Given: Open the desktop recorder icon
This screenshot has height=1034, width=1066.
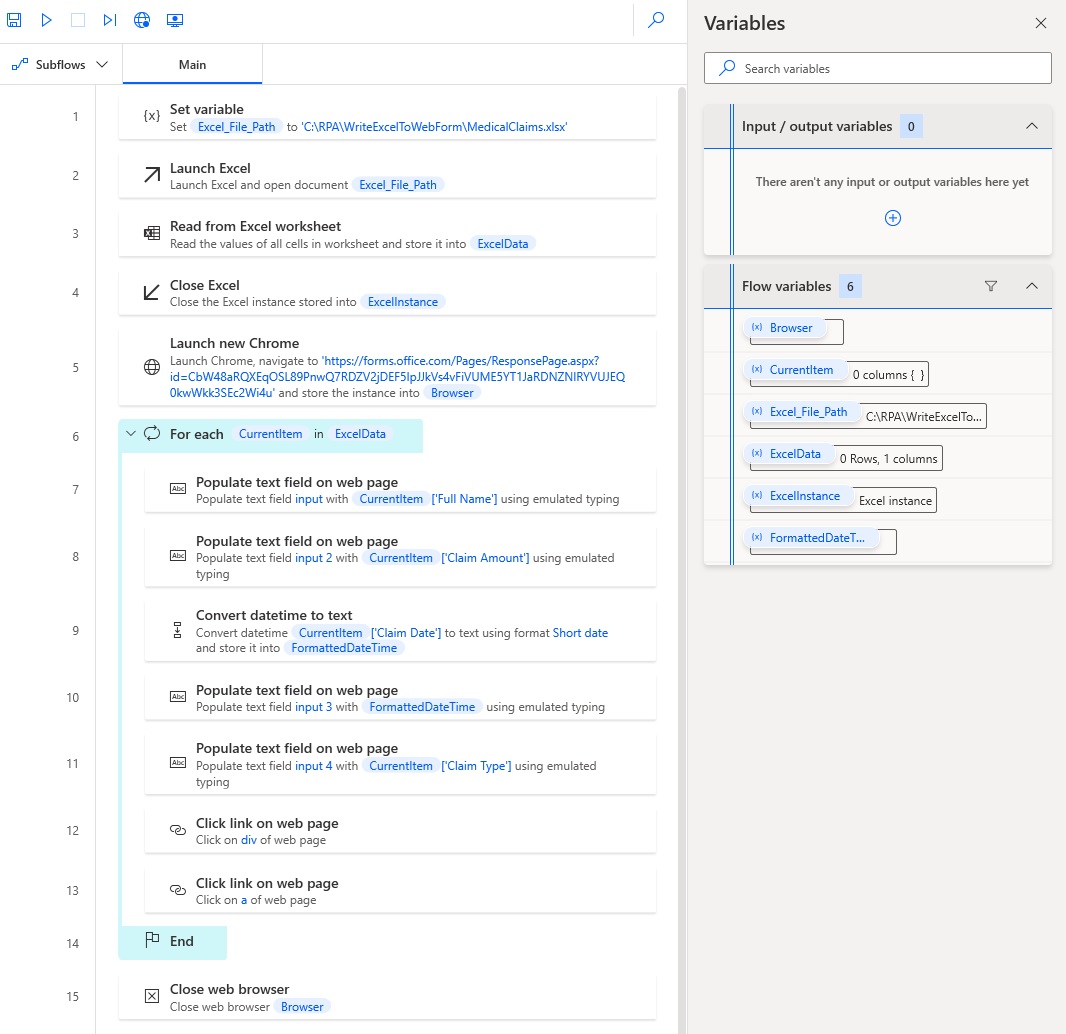Looking at the screenshot, I should point(174,19).
